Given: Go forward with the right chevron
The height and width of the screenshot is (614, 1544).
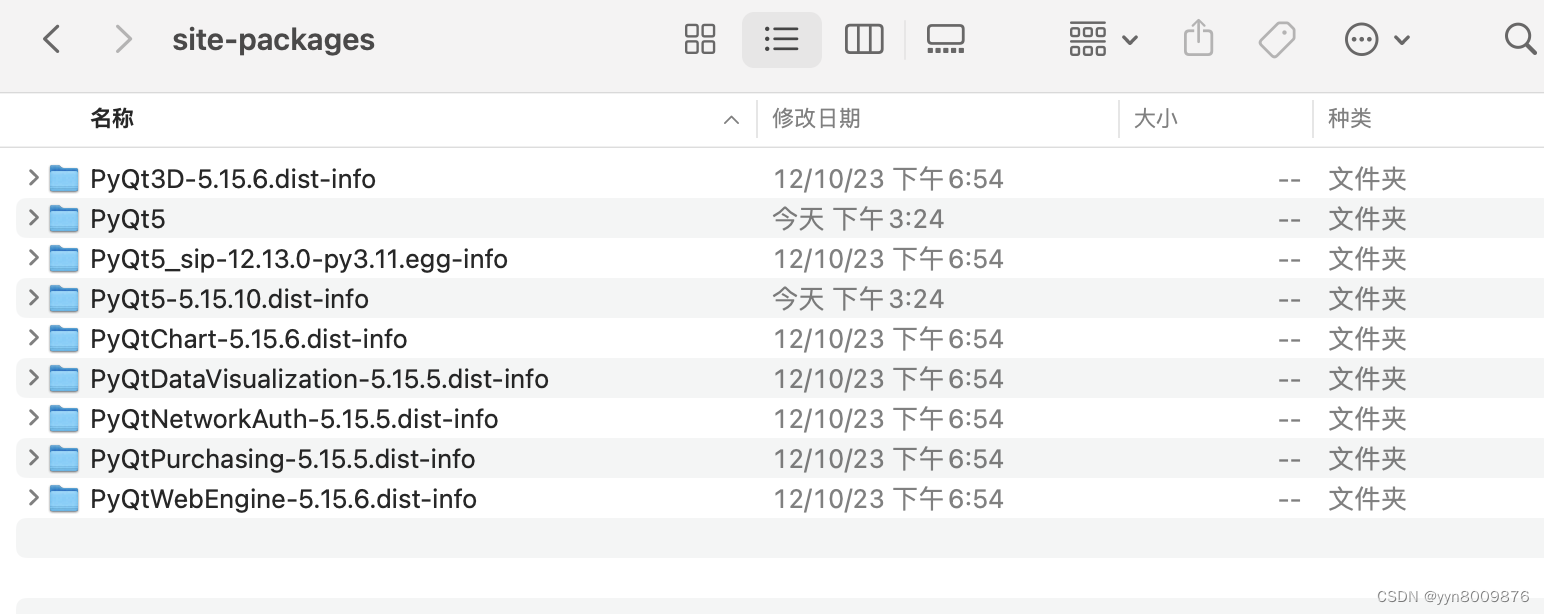Looking at the screenshot, I should coord(123,40).
